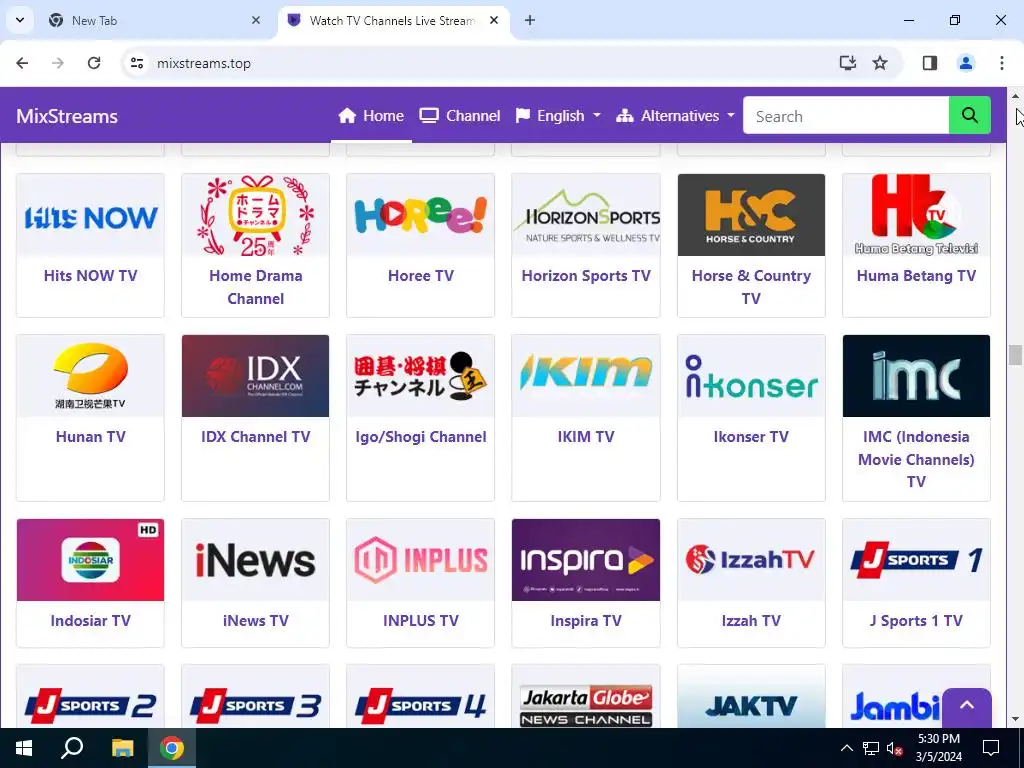1024x768 pixels.
Task: Open the Inspira TV channel name
Action: 586,620
